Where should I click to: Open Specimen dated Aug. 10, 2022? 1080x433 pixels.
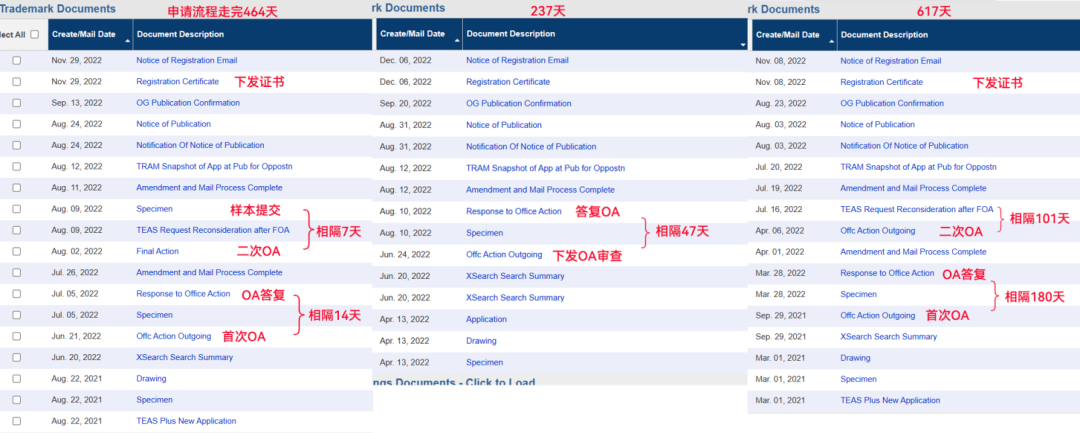(484, 233)
